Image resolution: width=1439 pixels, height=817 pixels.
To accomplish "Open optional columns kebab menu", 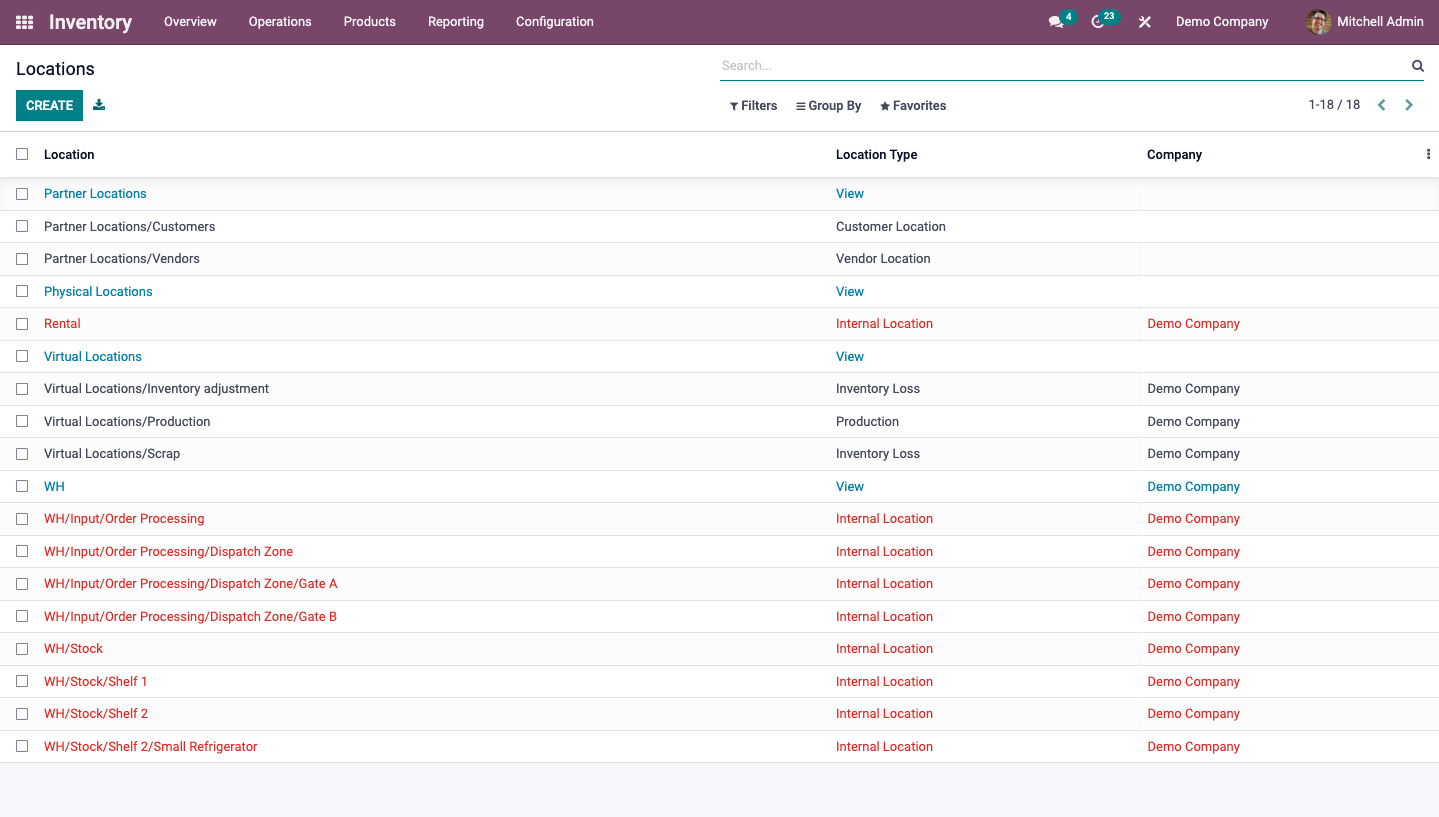I will click(1428, 154).
